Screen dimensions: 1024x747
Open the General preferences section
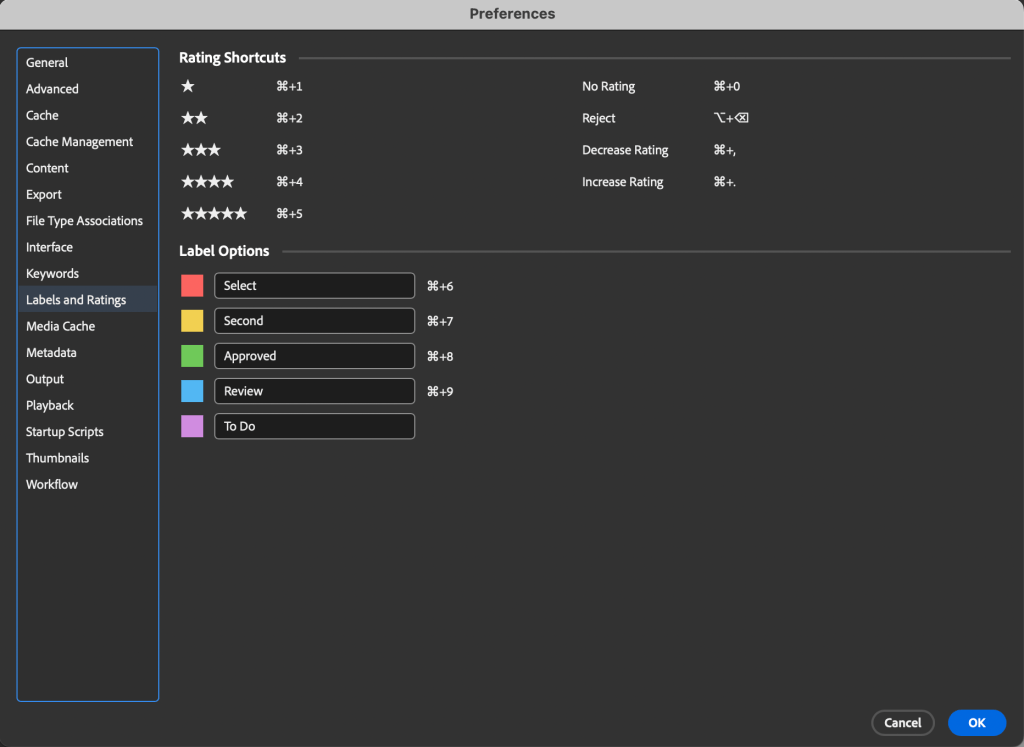click(x=47, y=63)
